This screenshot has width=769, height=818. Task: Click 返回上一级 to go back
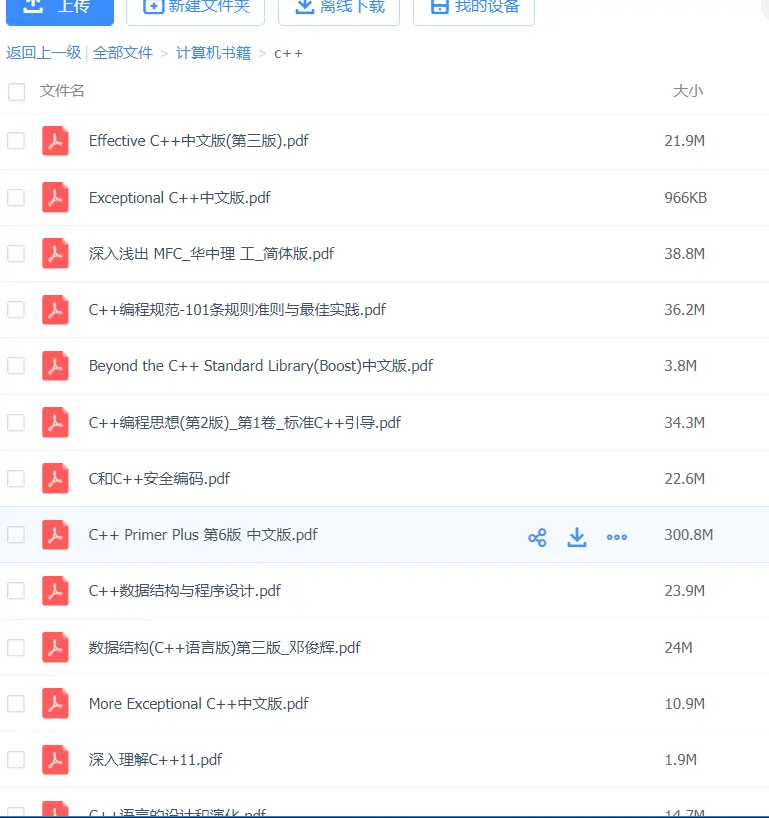pyautogui.click(x=44, y=53)
